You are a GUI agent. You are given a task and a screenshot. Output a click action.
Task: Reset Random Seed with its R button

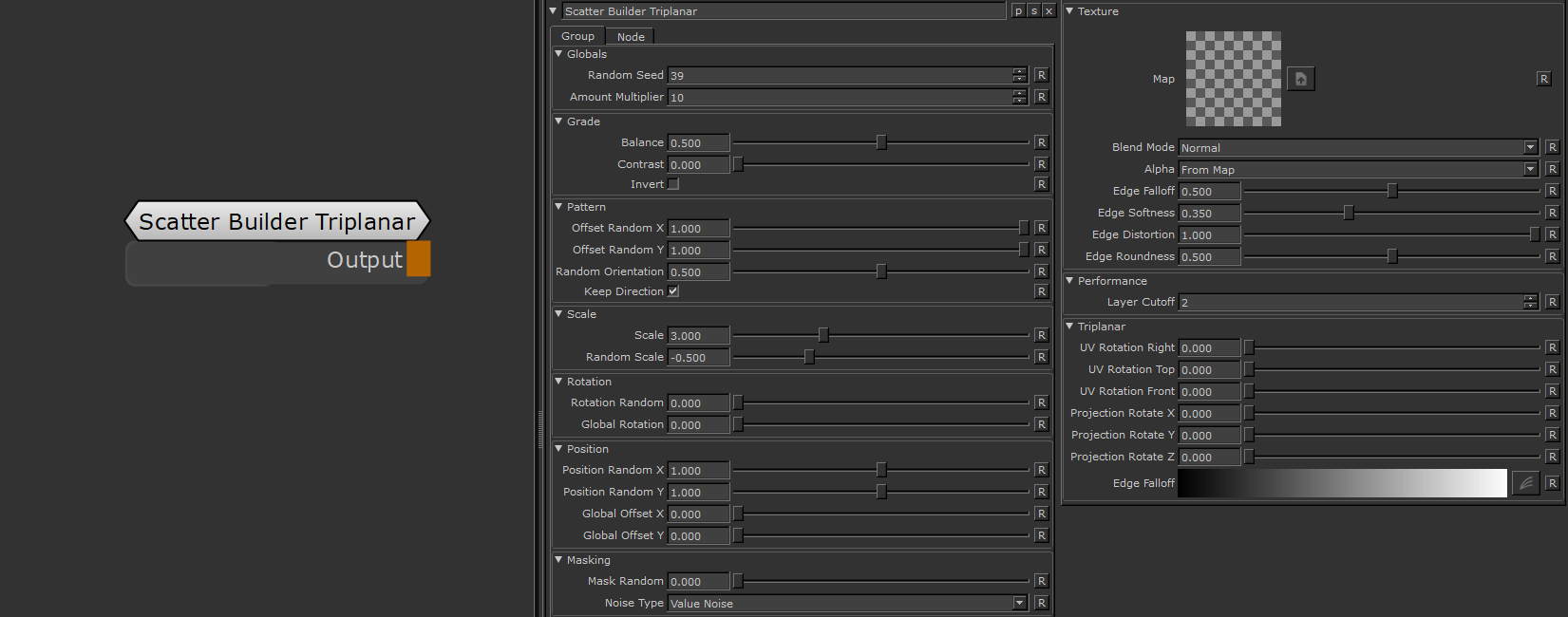[1041, 75]
